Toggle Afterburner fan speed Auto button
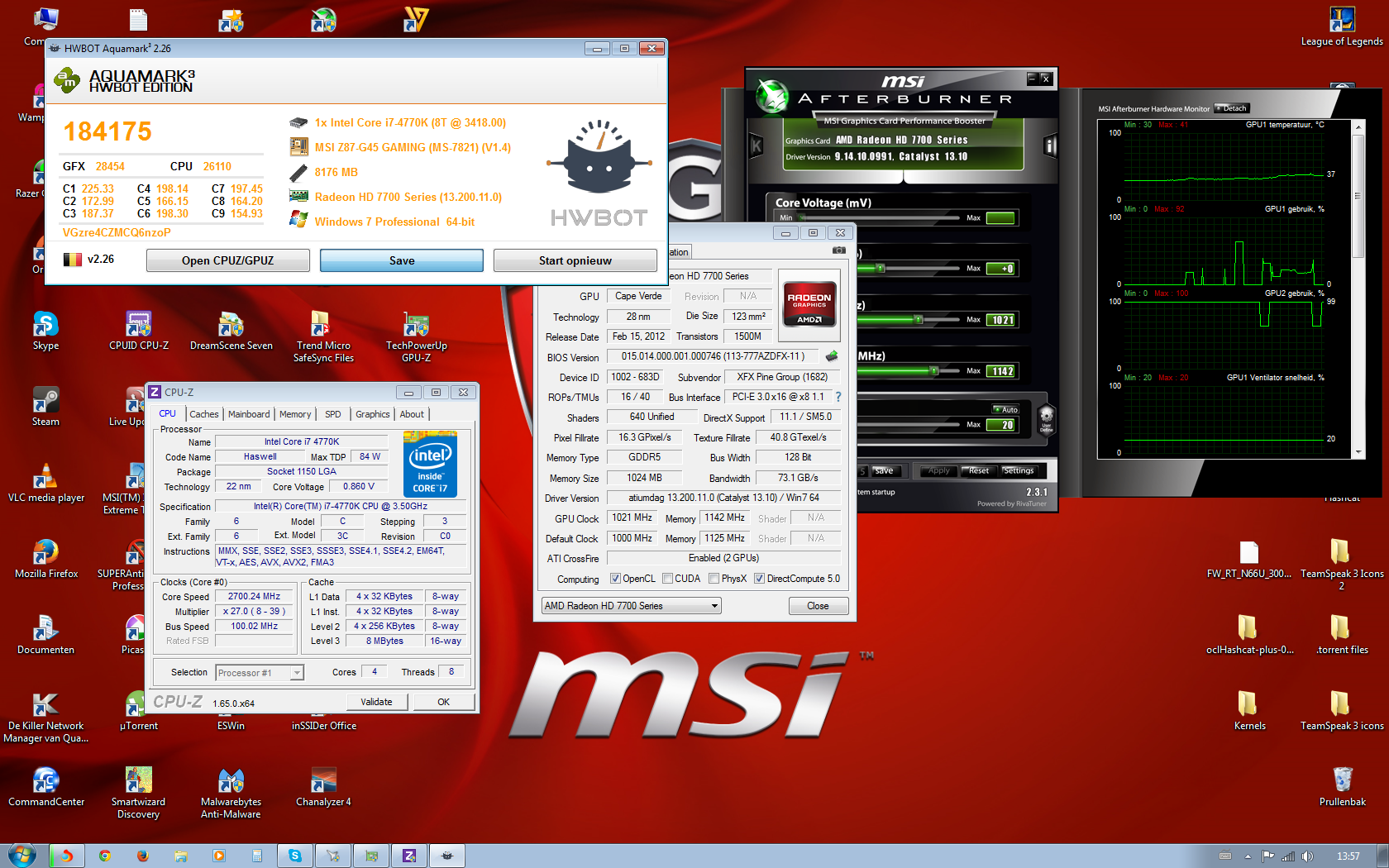The image size is (1389, 868). tap(1006, 409)
